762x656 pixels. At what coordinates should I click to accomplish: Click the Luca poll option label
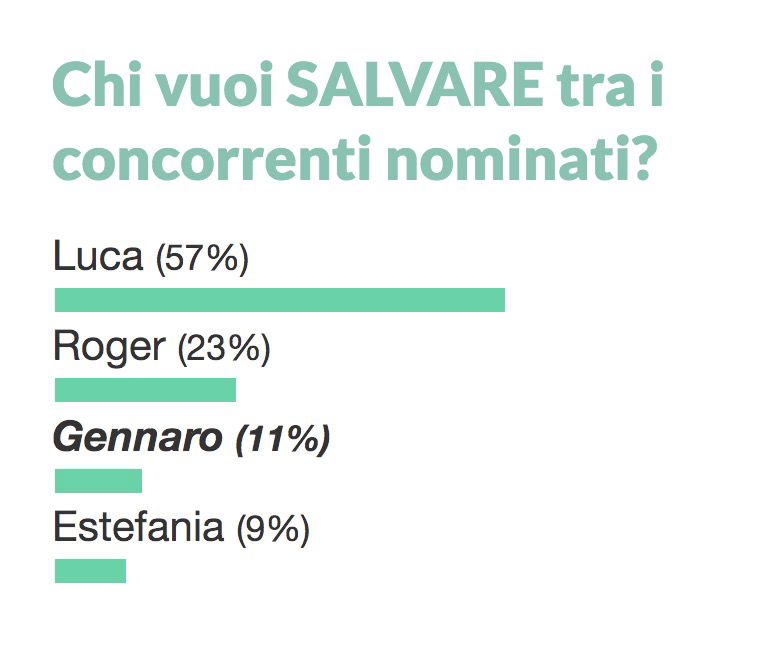pos(151,258)
